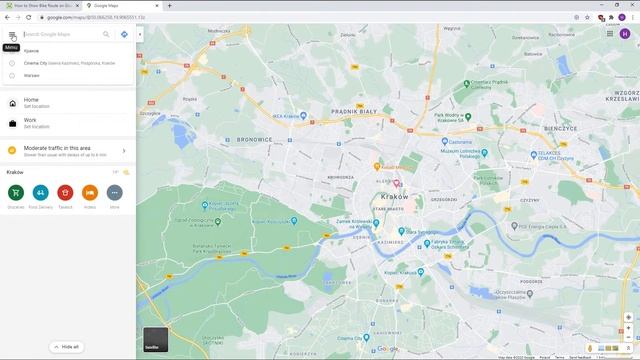The image size is (640, 360).
Task: Expand the map imagery strip
Action: pos(628,348)
